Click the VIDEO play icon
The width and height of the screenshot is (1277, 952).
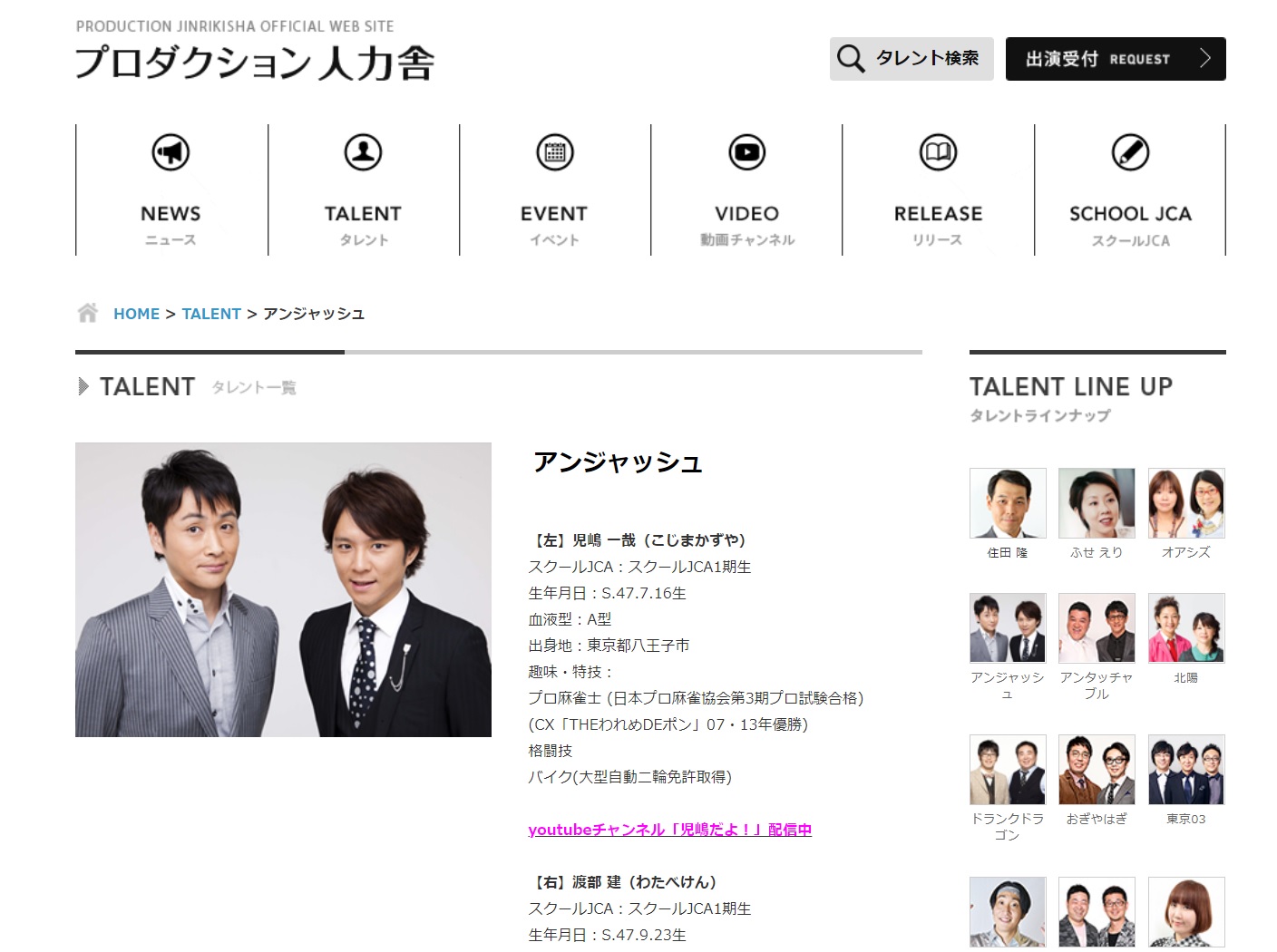(x=746, y=152)
